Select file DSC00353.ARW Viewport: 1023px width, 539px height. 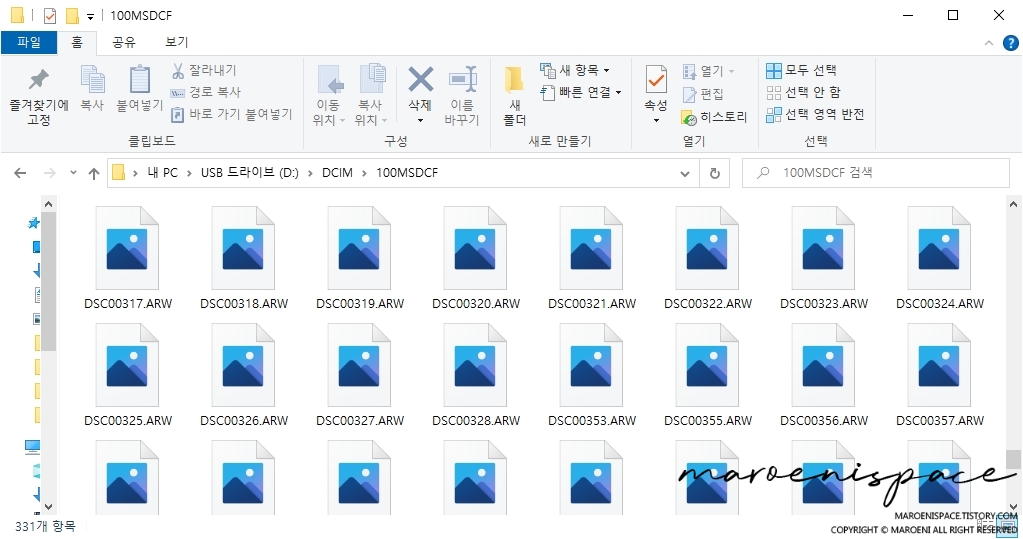(x=592, y=375)
